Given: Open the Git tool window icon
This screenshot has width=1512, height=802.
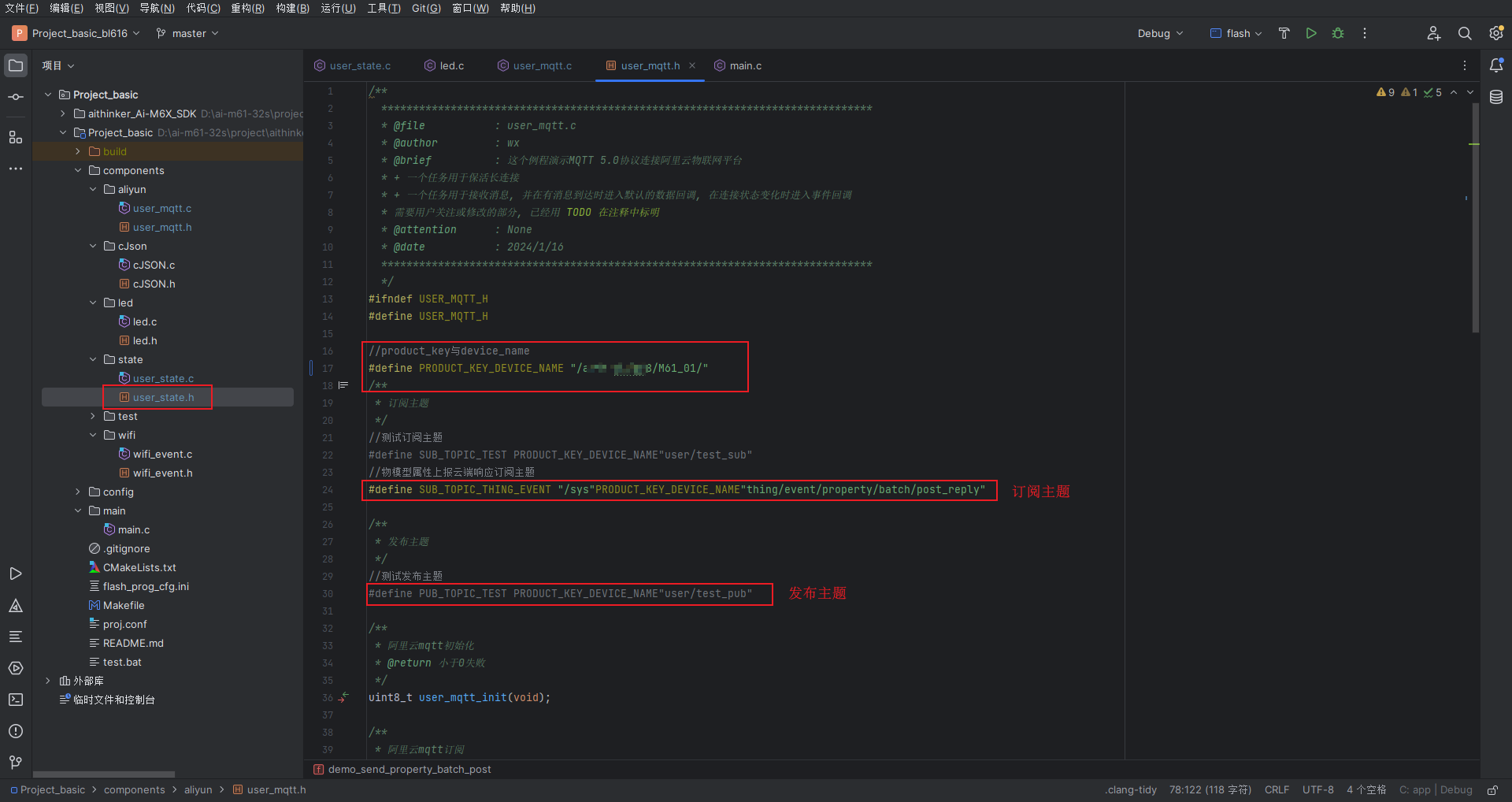Looking at the screenshot, I should click(x=16, y=763).
